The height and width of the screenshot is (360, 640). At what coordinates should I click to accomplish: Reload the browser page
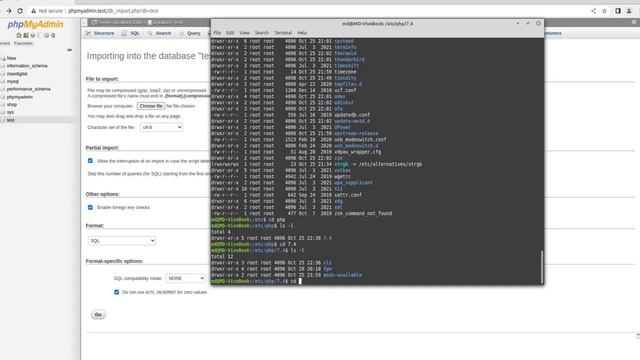point(20,11)
